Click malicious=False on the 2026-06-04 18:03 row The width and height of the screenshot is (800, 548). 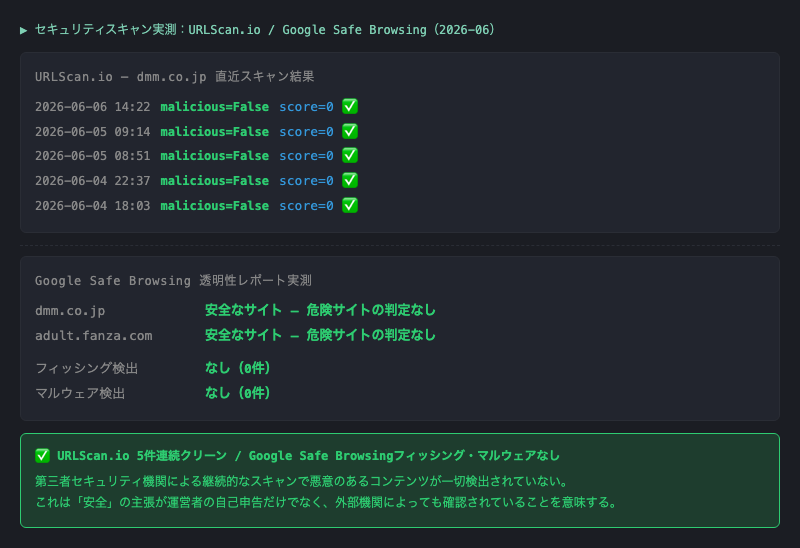pos(215,206)
